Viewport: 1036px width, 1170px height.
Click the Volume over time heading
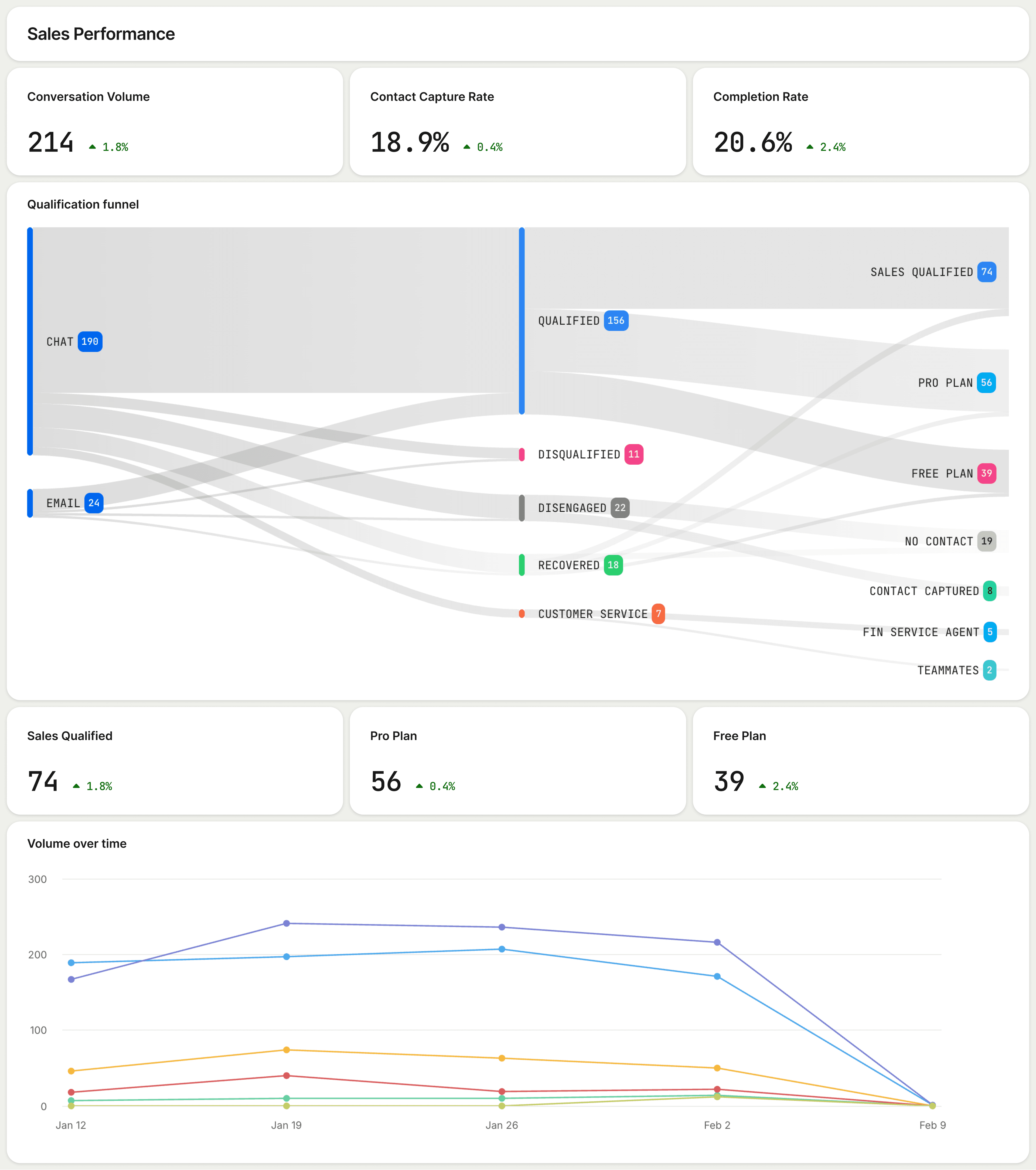tap(77, 843)
